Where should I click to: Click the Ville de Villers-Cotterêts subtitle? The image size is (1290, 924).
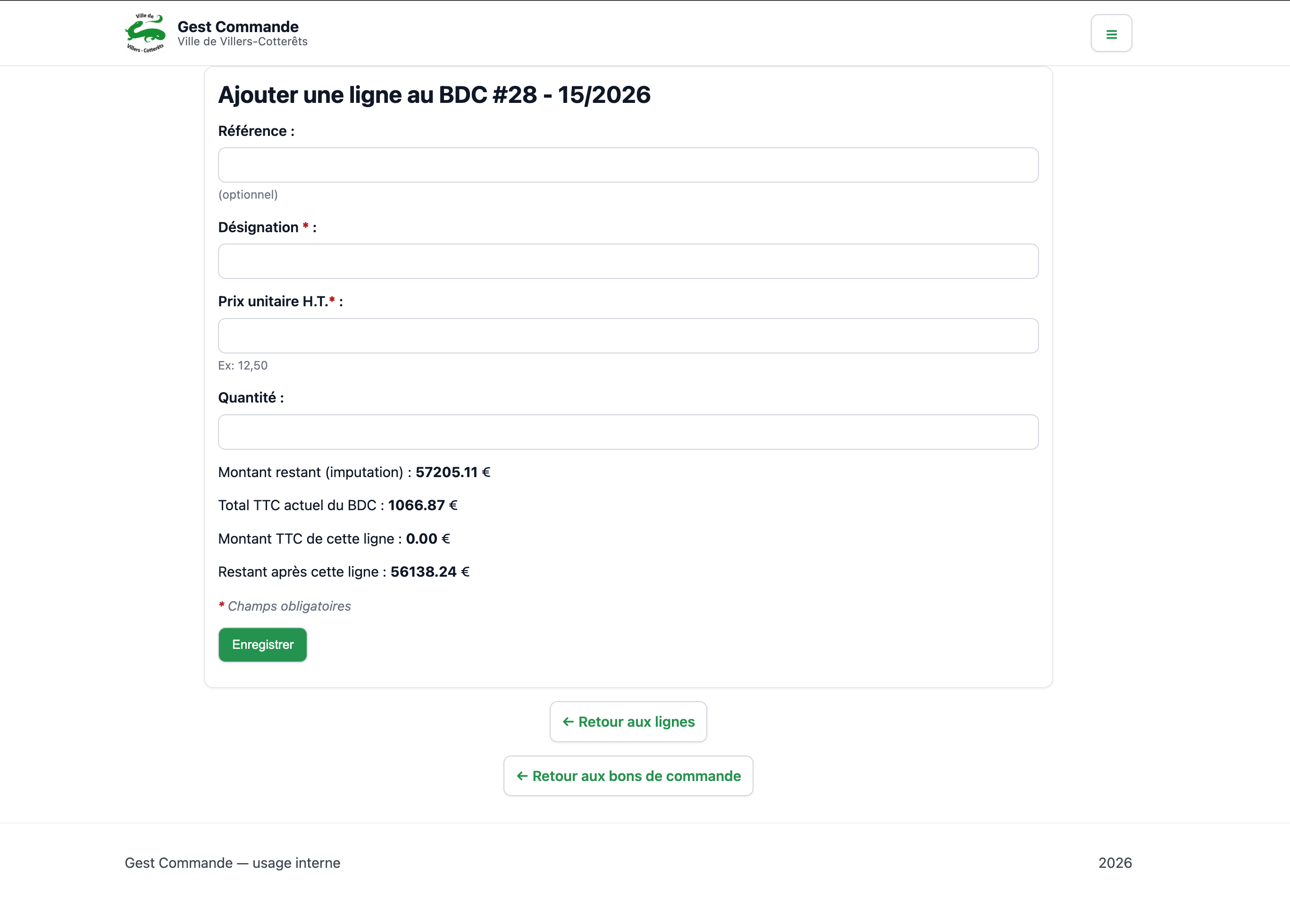click(x=243, y=42)
